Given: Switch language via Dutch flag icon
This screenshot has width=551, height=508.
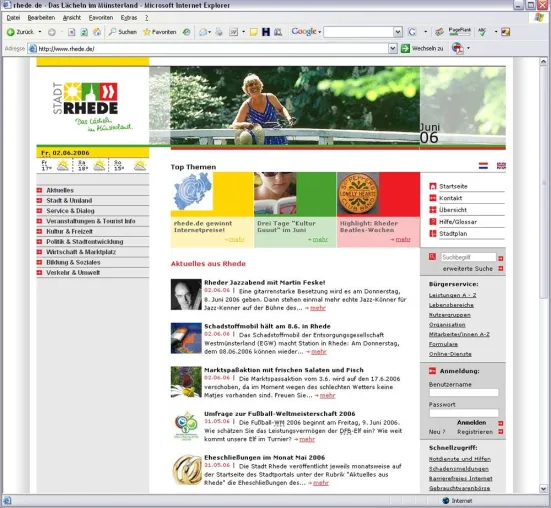Looking at the screenshot, I should tap(483, 165).
